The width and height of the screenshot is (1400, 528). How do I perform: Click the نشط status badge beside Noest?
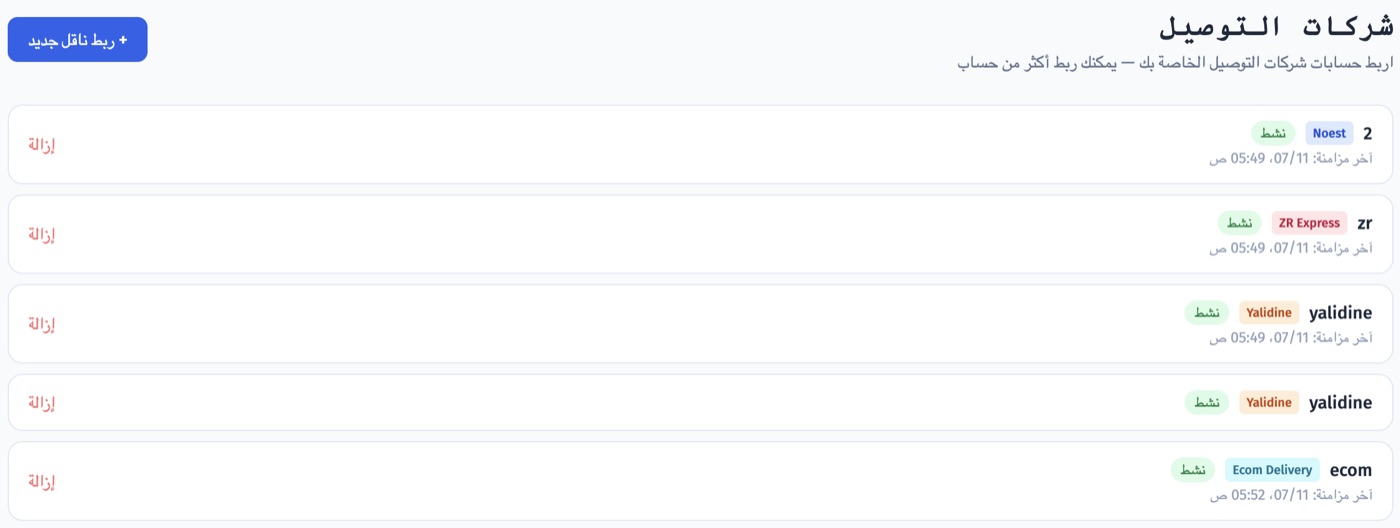(1273, 133)
